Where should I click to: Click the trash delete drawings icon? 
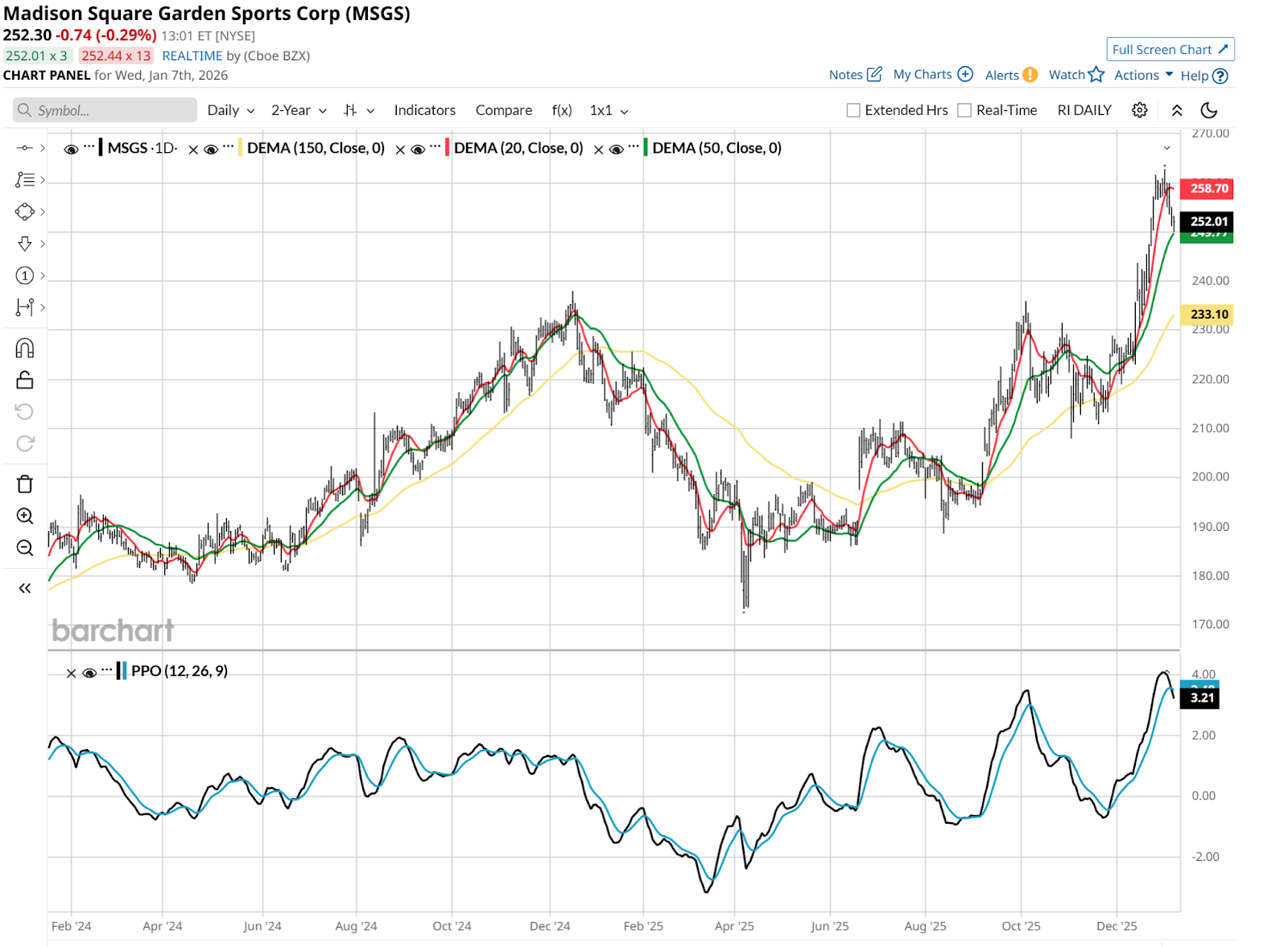click(25, 484)
